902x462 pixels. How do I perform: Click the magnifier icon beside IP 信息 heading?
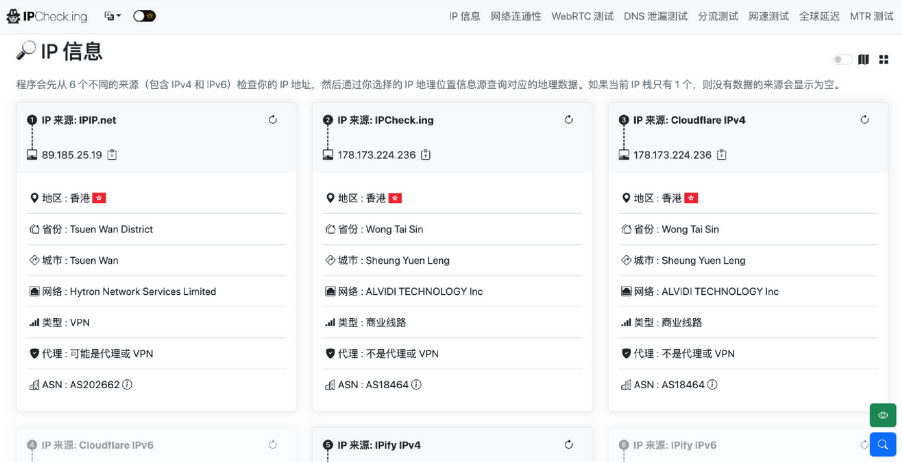pos(26,50)
